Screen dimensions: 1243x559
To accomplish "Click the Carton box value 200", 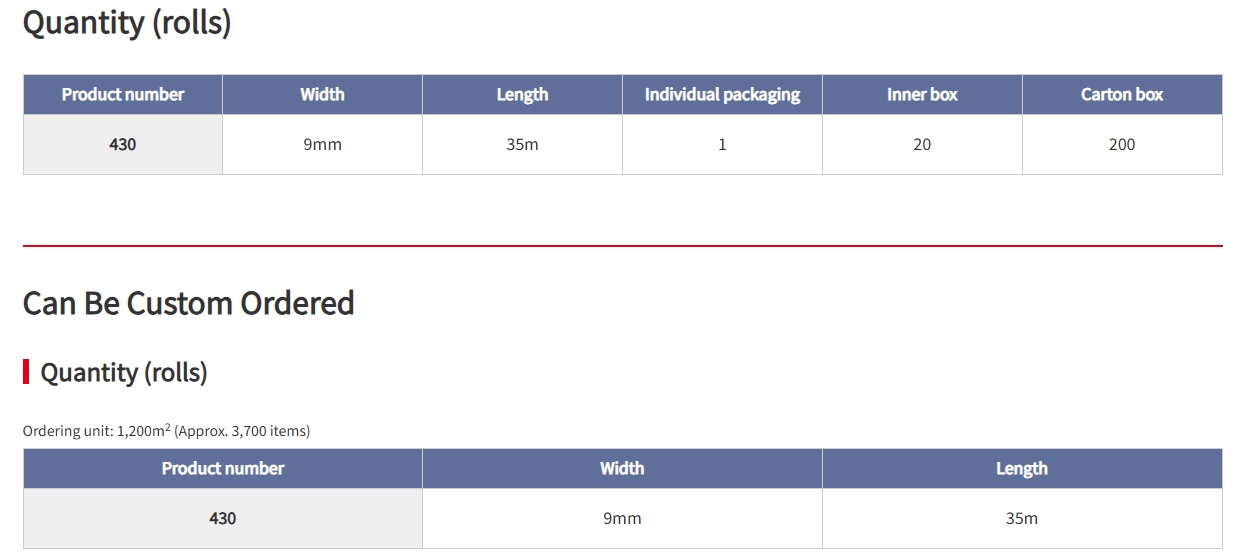I will pos(1122,144).
